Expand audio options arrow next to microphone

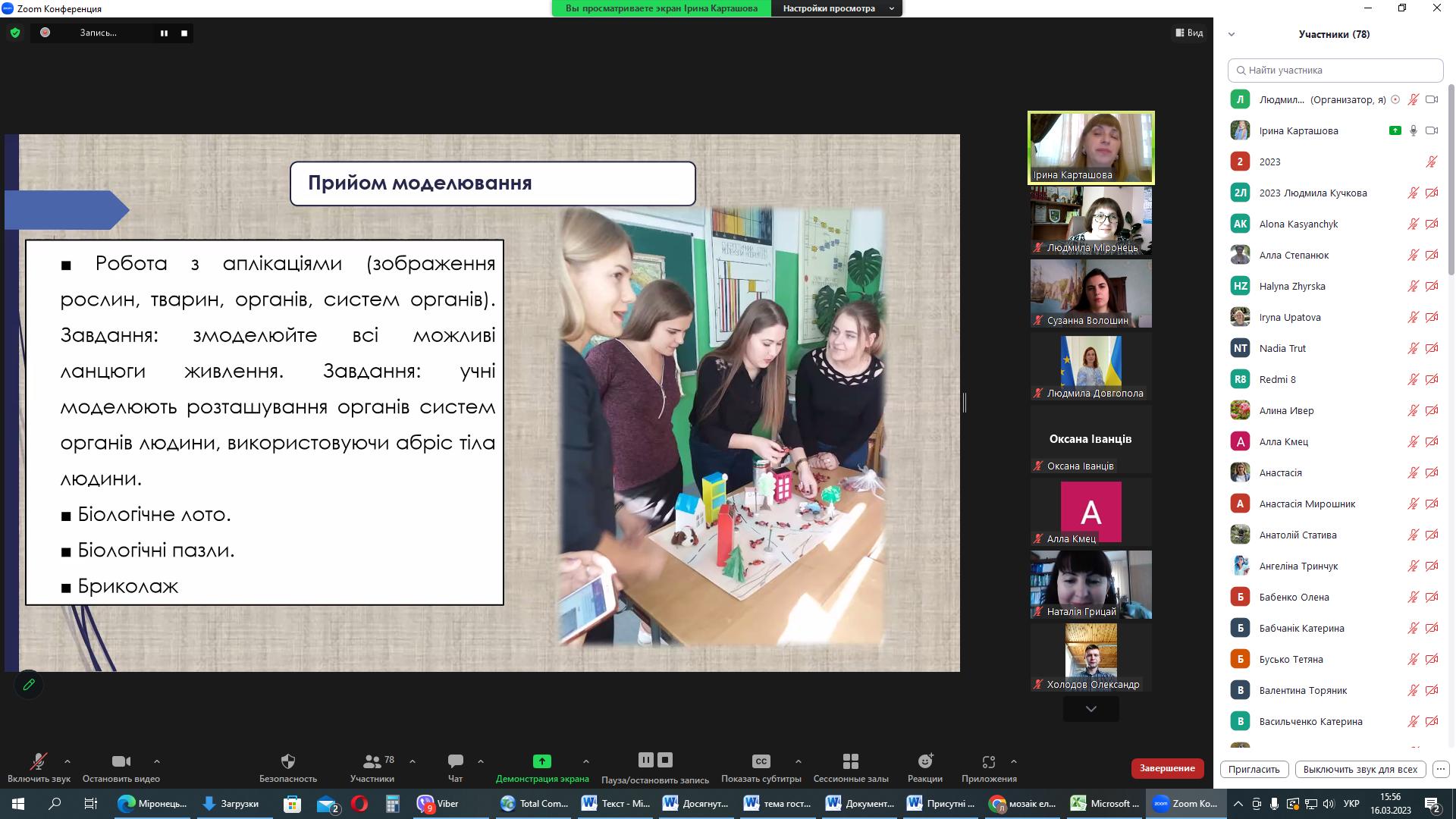[x=67, y=761]
